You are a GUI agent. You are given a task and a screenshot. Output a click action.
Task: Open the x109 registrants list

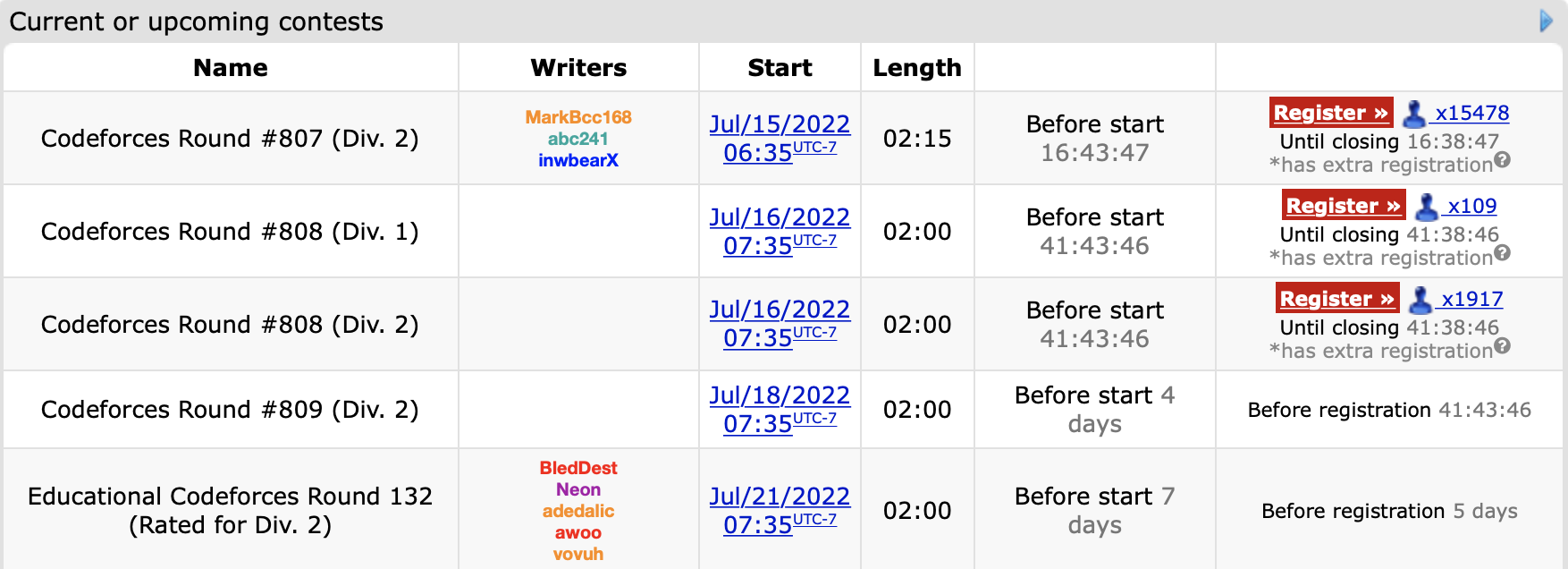(x=1471, y=207)
